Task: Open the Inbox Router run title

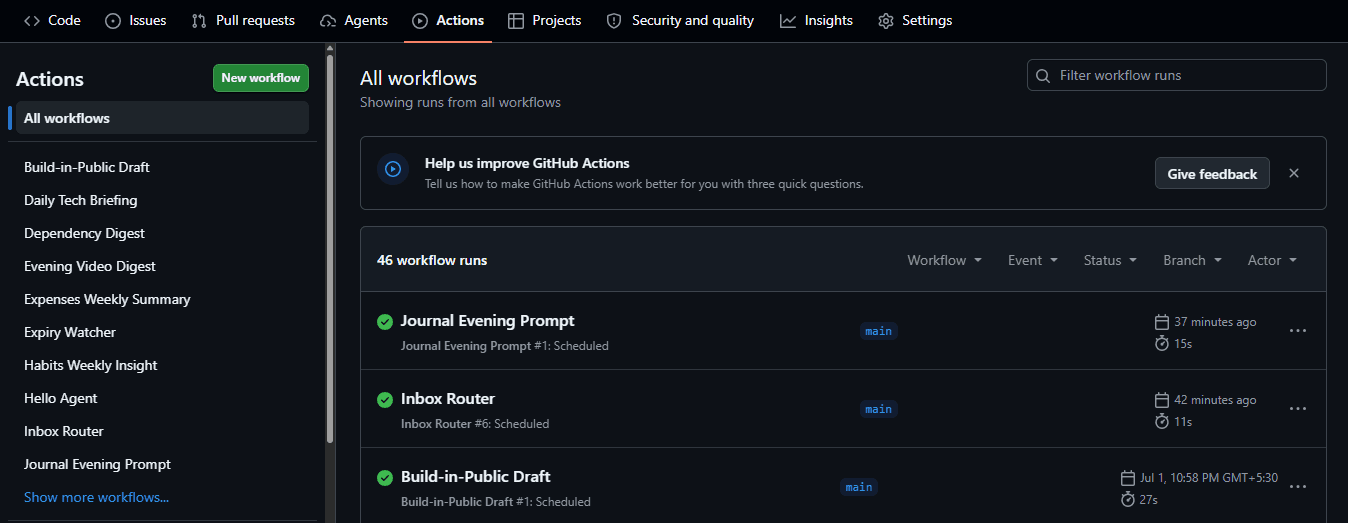Action: tap(448, 399)
